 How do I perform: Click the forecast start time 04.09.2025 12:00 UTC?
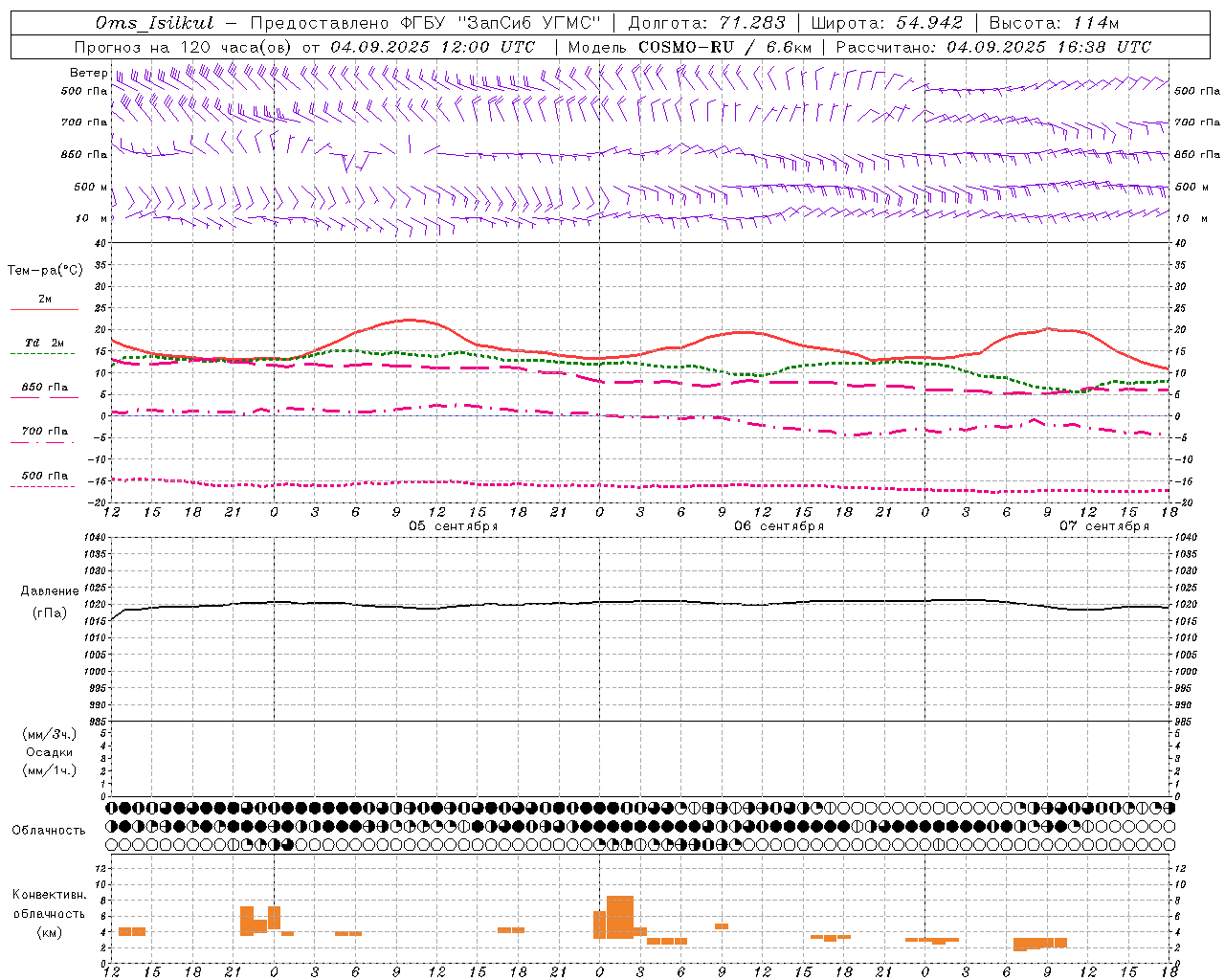(433, 47)
